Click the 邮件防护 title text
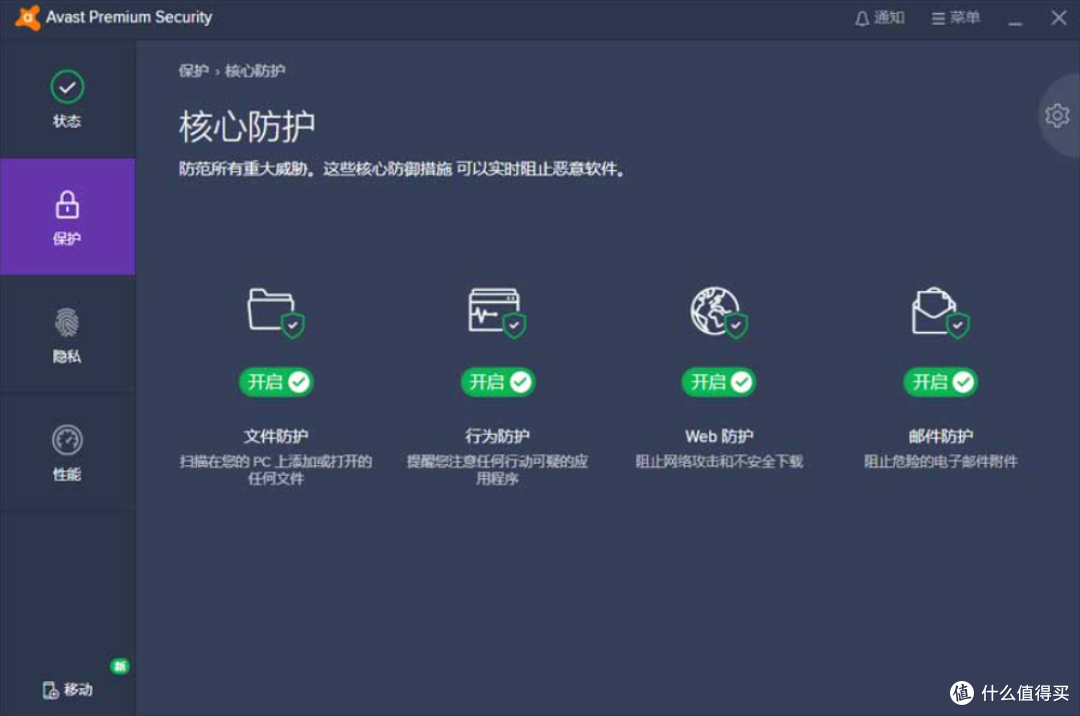This screenshot has width=1080, height=716. tap(941, 436)
